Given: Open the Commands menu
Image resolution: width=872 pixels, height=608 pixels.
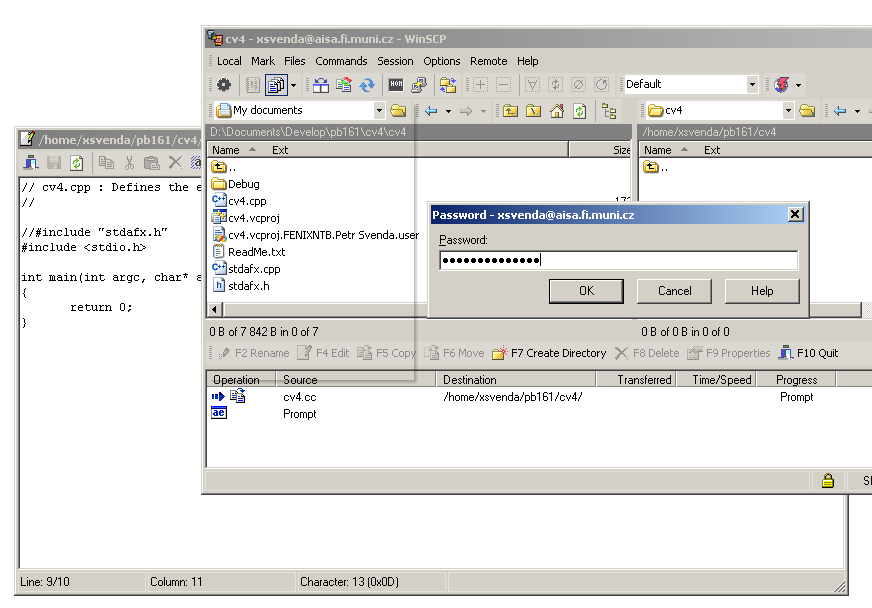Looking at the screenshot, I should 341,61.
